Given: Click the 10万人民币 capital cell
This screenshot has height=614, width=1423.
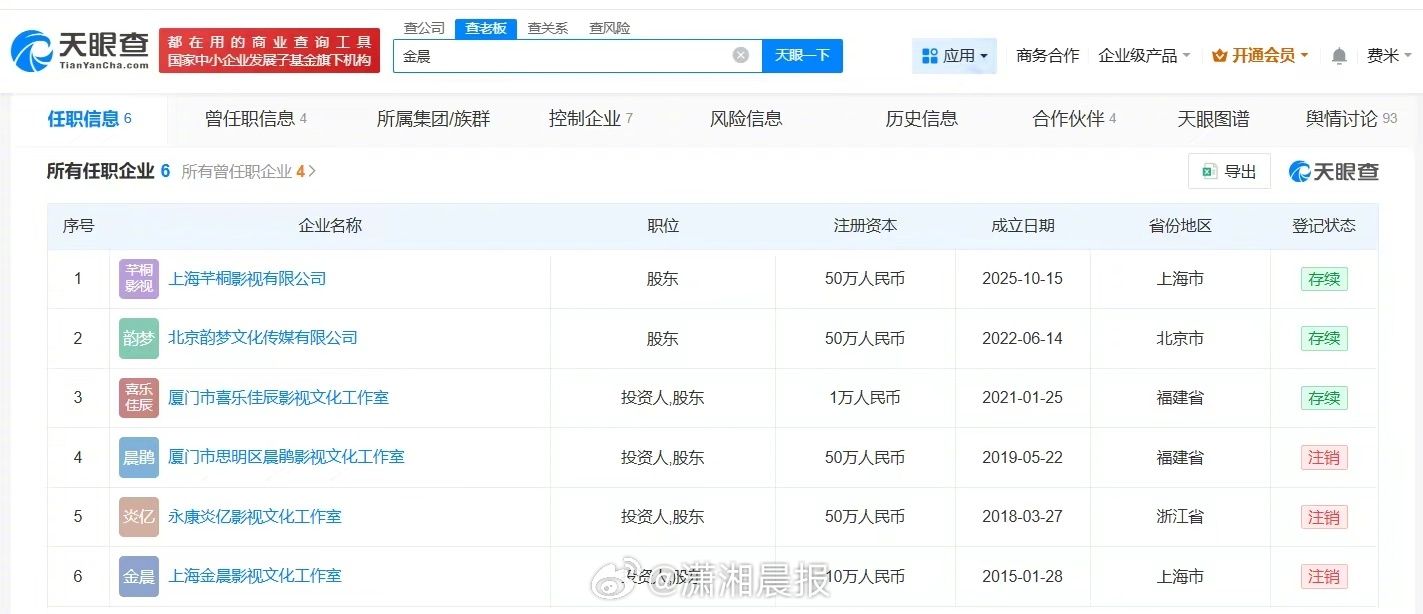Looking at the screenshot, I should coord(865,576).
